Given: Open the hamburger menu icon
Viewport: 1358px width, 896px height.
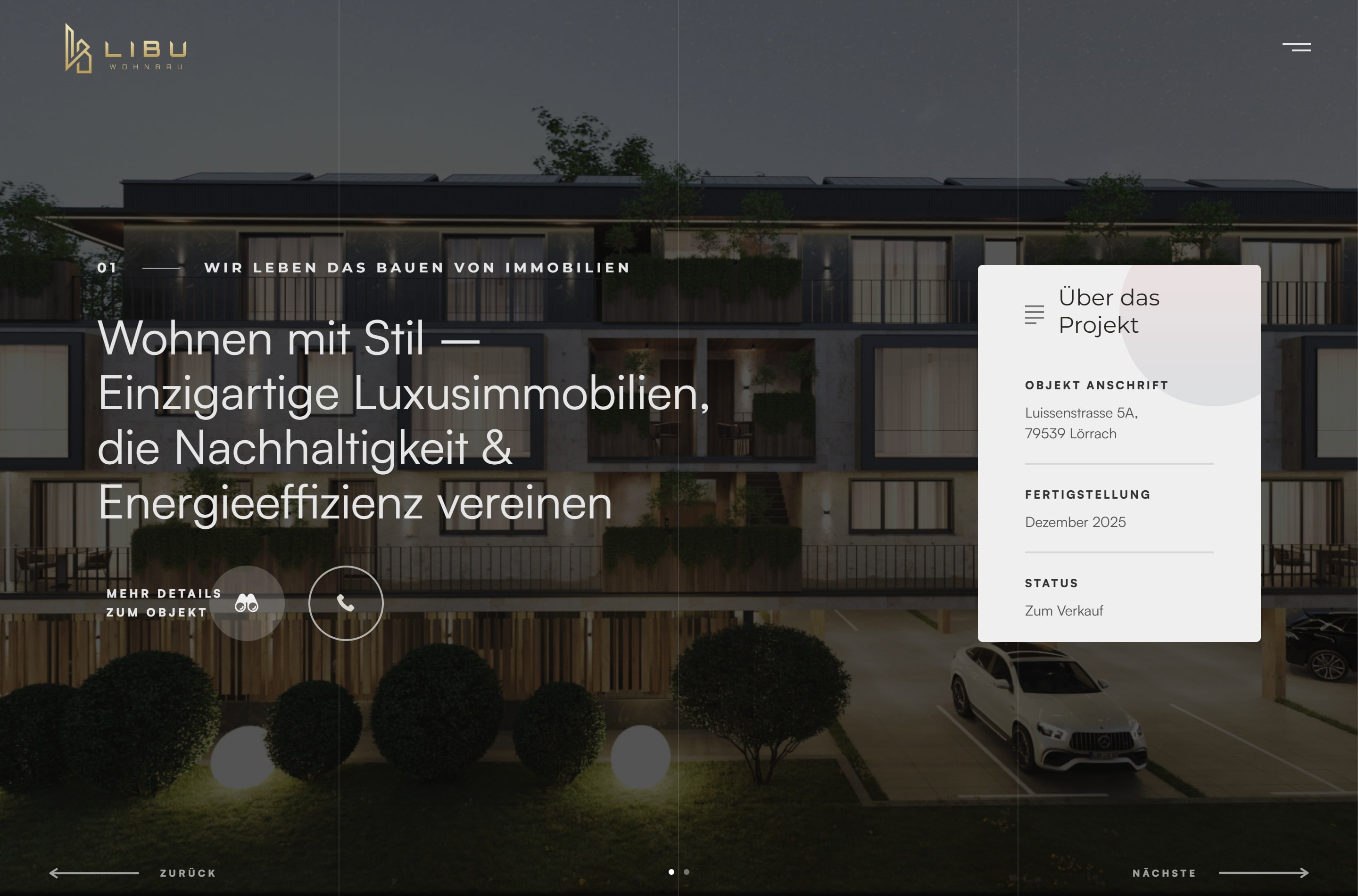Looking at the screenshot, I should 1296,47.
